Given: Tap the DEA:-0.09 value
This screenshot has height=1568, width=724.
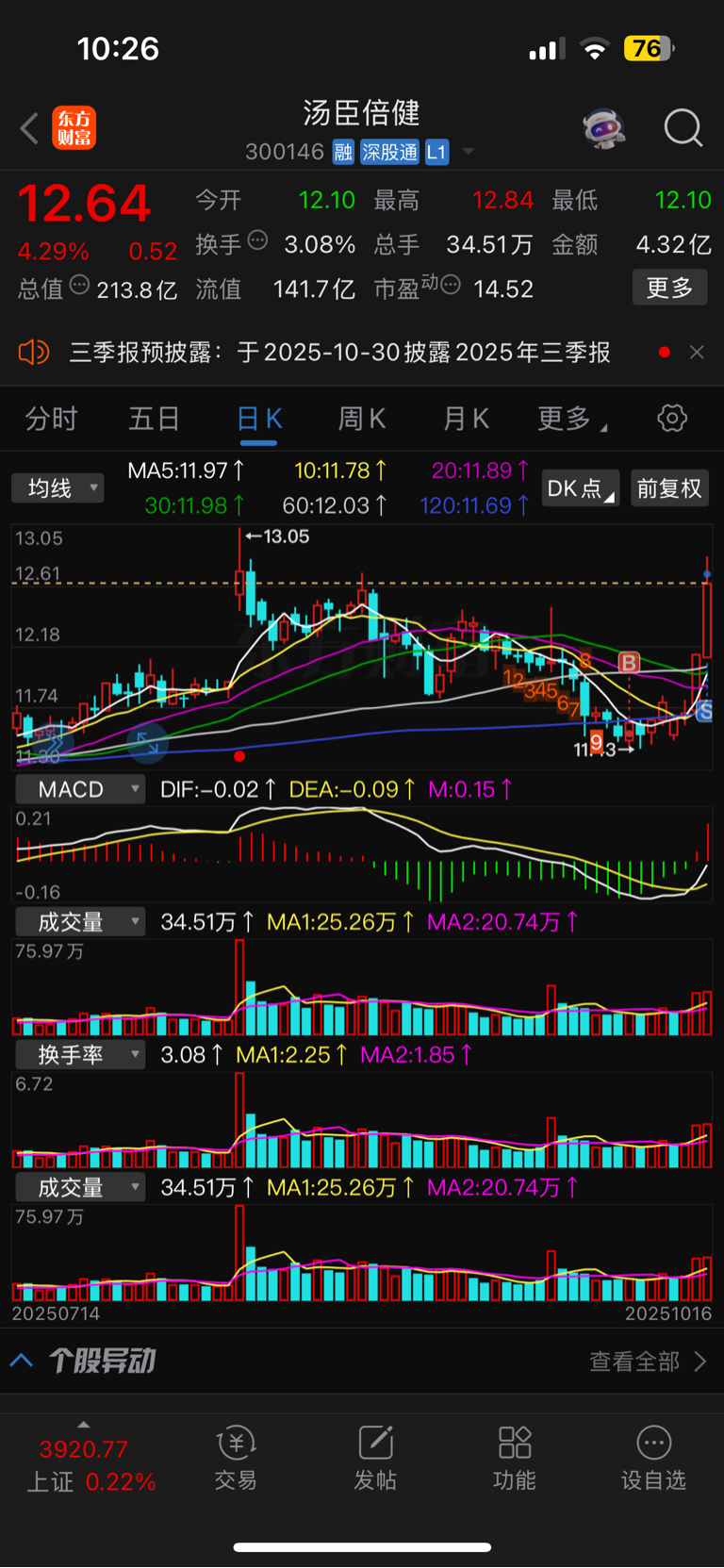Looking at the screenshot, I should [x=352, y=789].
